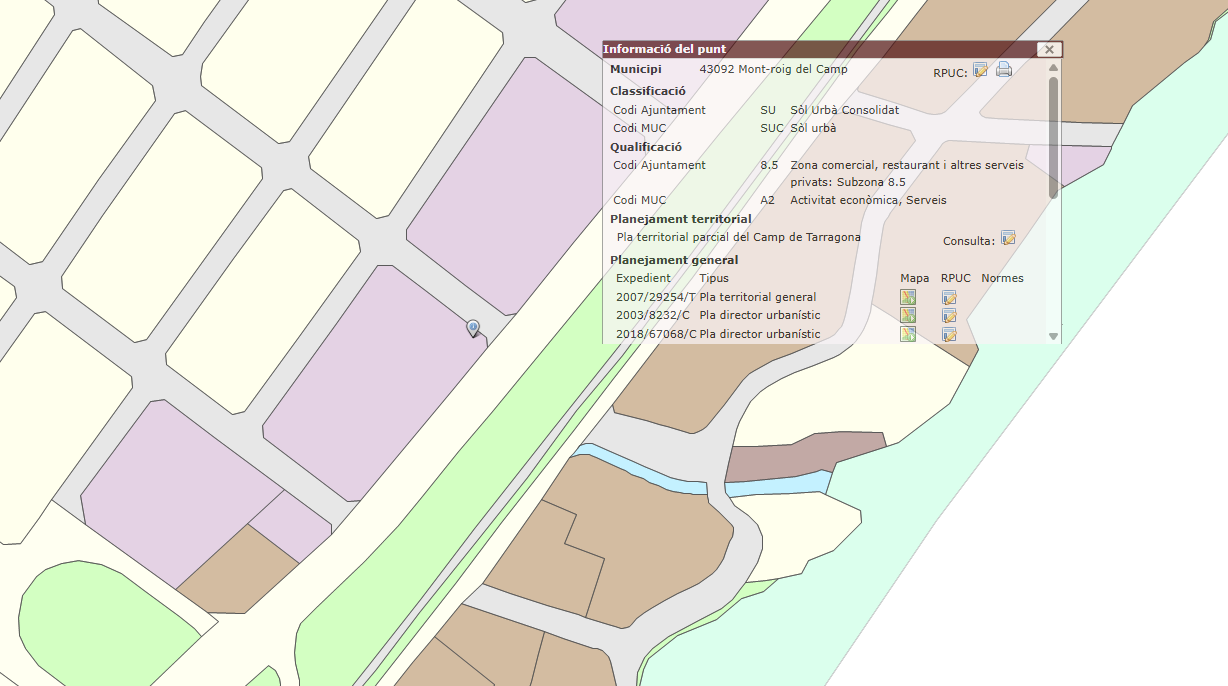Image resolution: width=1228 pixels, height=686 pixels.
Task: Open the Consulta icon for Pla territorial parcial
Action: pos(1008,238)
